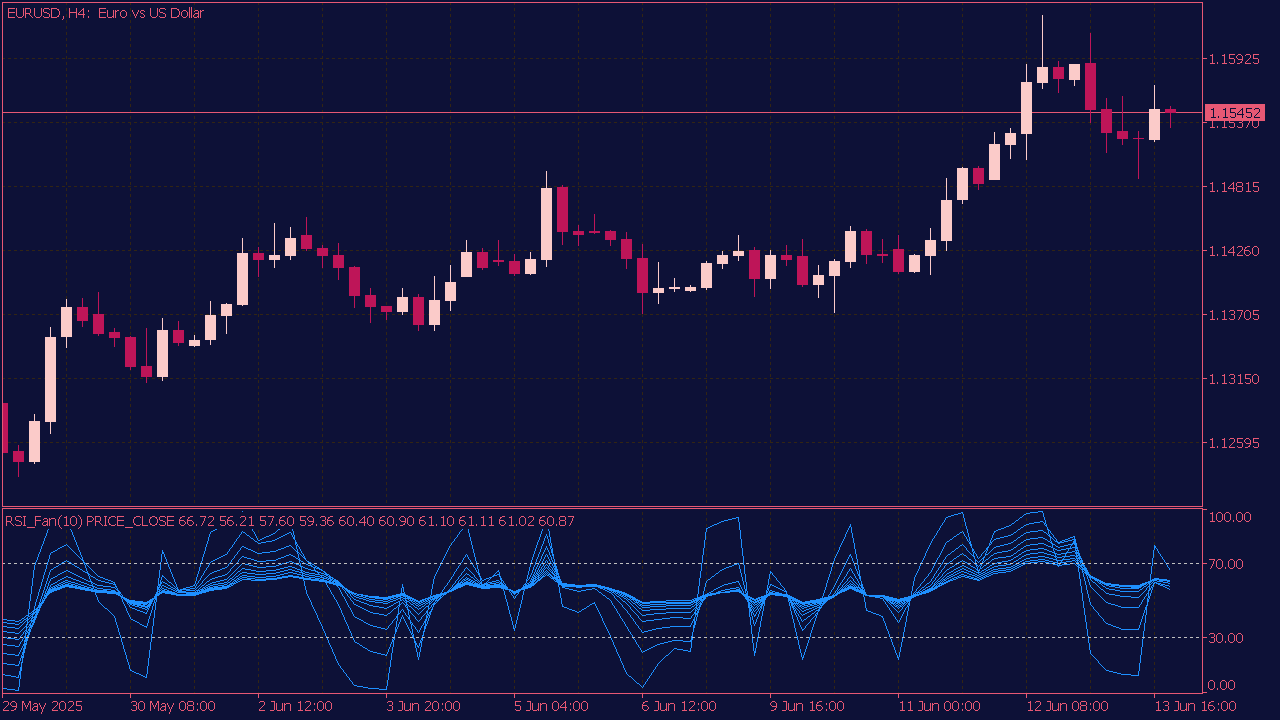Click the 70.00 RSI level label
The width and height of the screenshot is (1280, 720).
[x=1229, y=564]
